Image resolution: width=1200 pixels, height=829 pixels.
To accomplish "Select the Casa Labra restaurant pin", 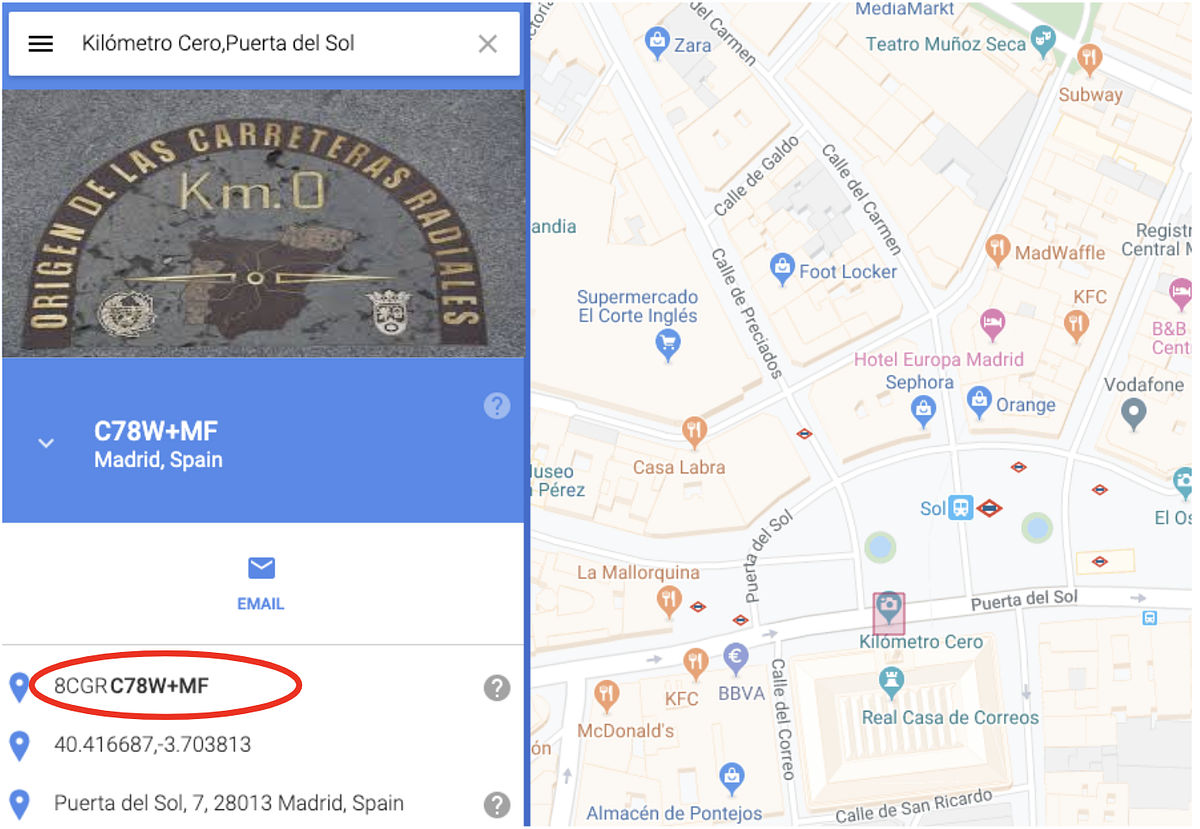I will pos(693,433).
